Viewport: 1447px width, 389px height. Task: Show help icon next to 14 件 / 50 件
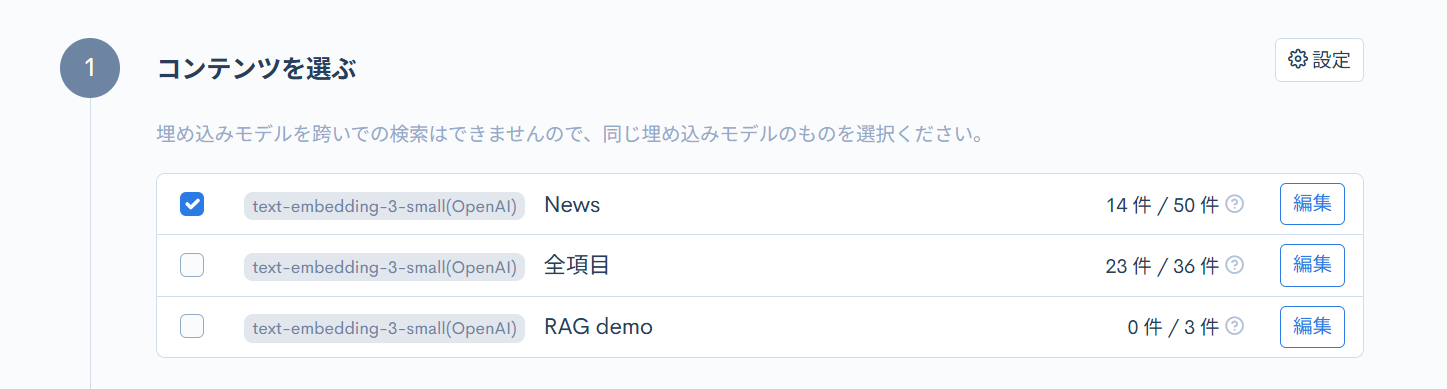pos(1235,204)
